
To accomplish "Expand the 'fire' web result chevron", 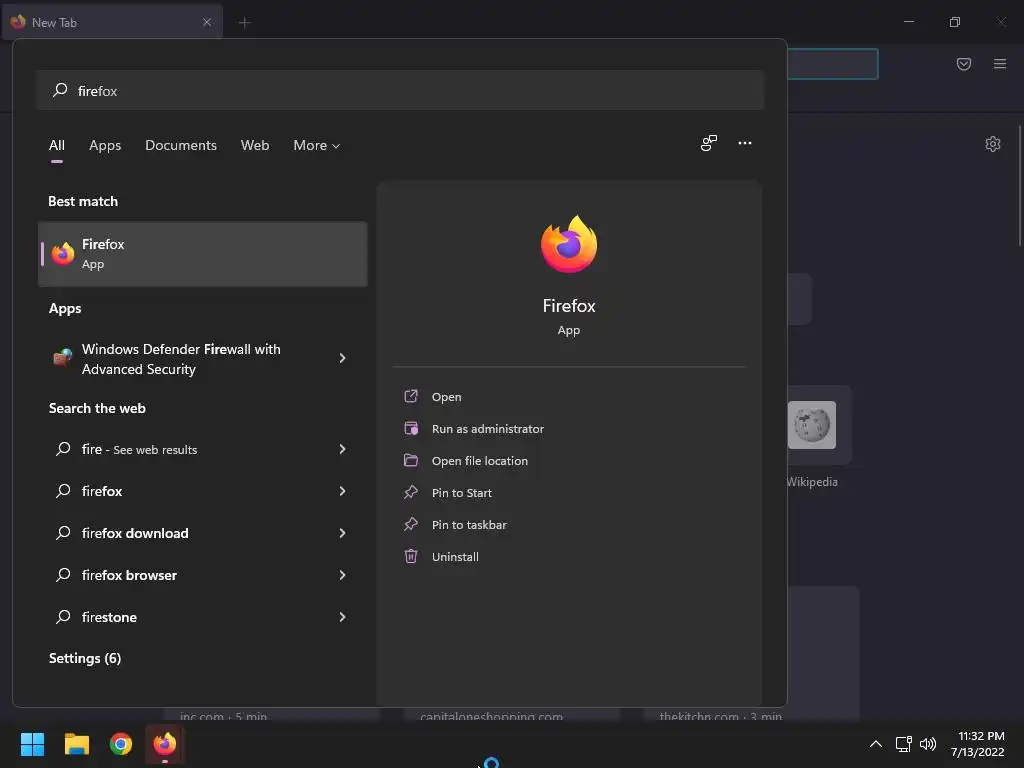I will point(342,449).
